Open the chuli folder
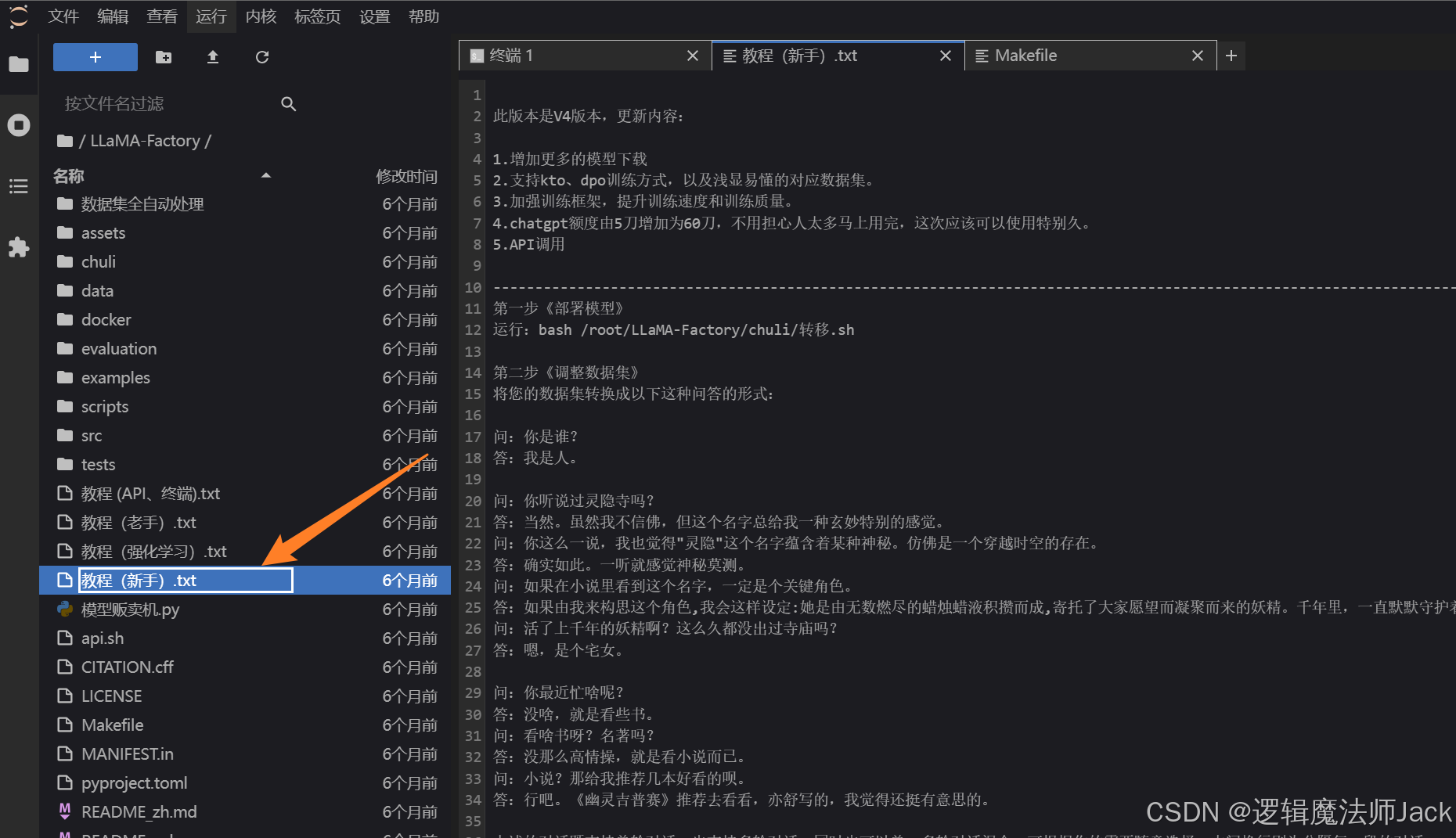The height and width of the screenshot is (838, 1456). [x=99, y=262]
